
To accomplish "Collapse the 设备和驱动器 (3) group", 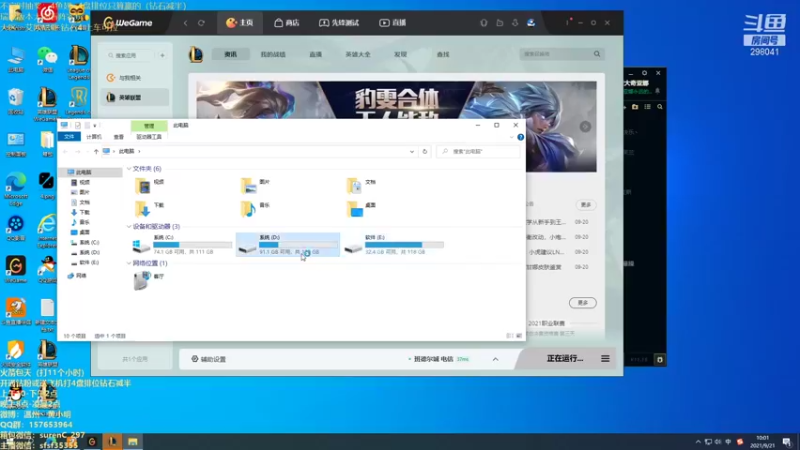I will click(129, 226).
